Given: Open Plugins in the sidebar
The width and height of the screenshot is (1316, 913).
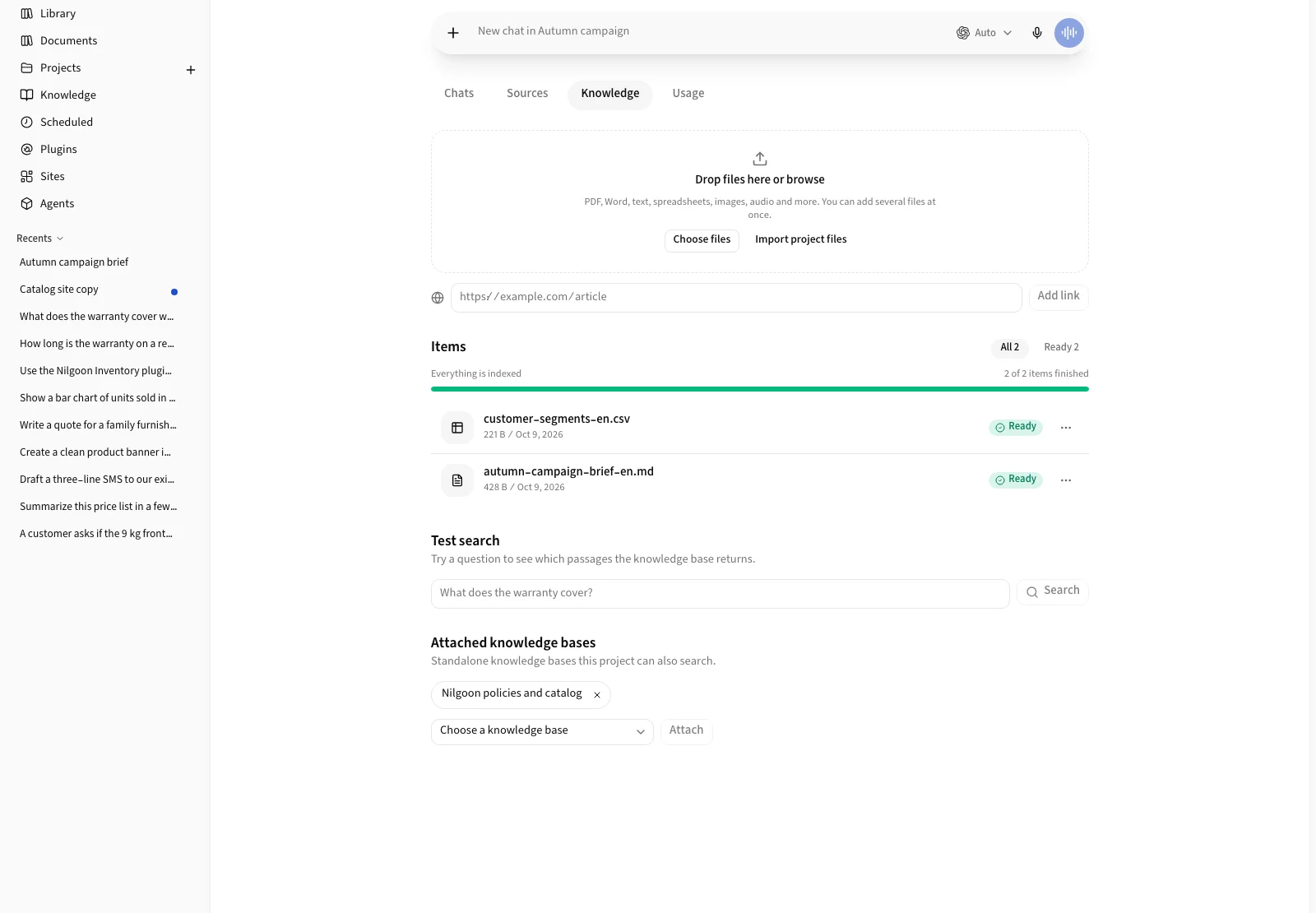Looking at the screenshot, I should coord(104,149).
